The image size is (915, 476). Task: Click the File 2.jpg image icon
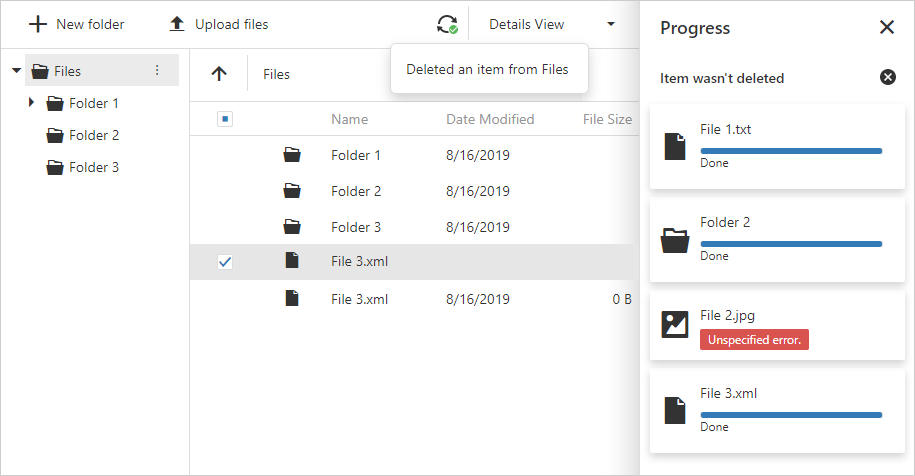676,324
